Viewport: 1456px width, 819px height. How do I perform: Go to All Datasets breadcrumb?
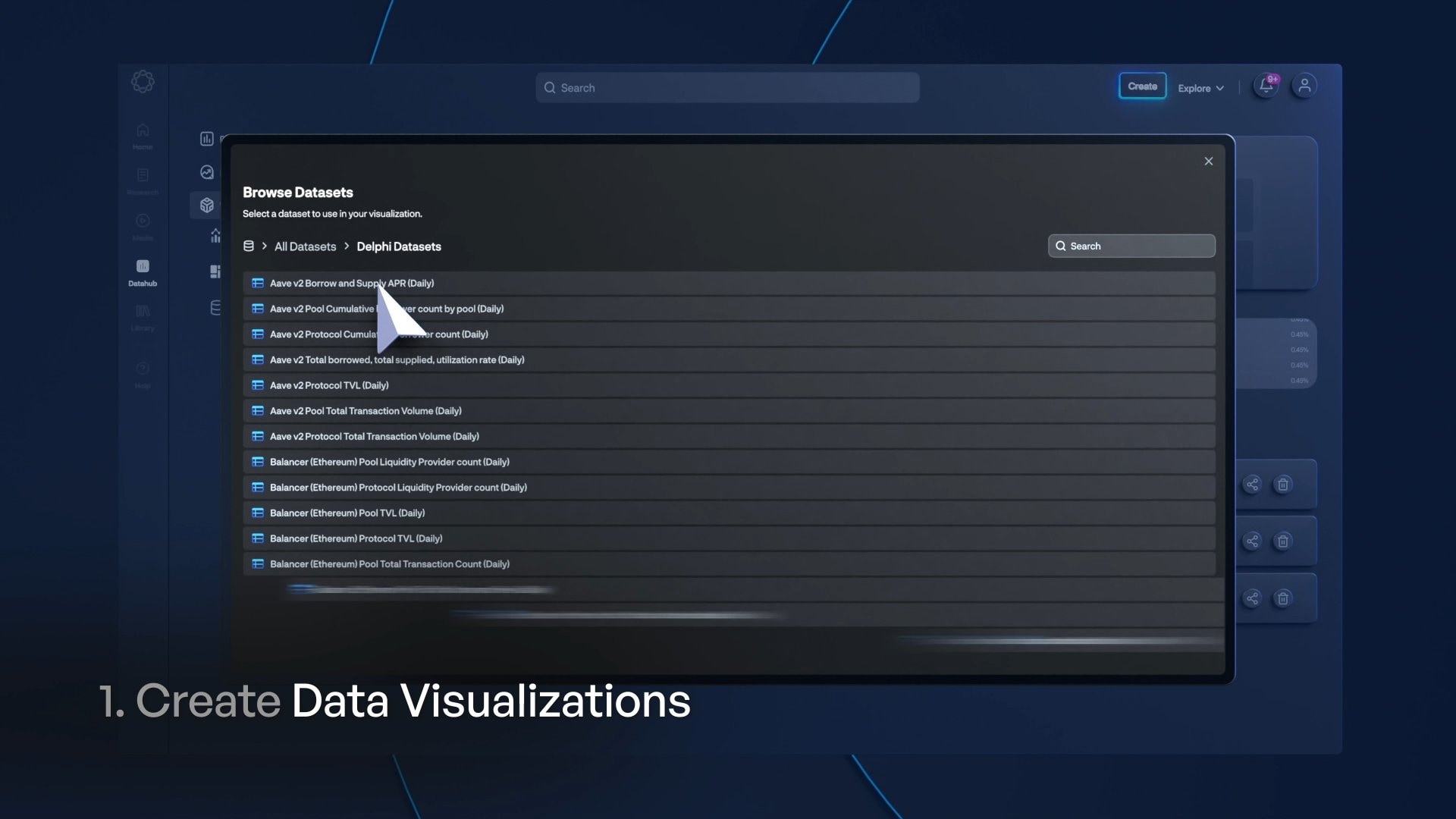coord(305,246)
